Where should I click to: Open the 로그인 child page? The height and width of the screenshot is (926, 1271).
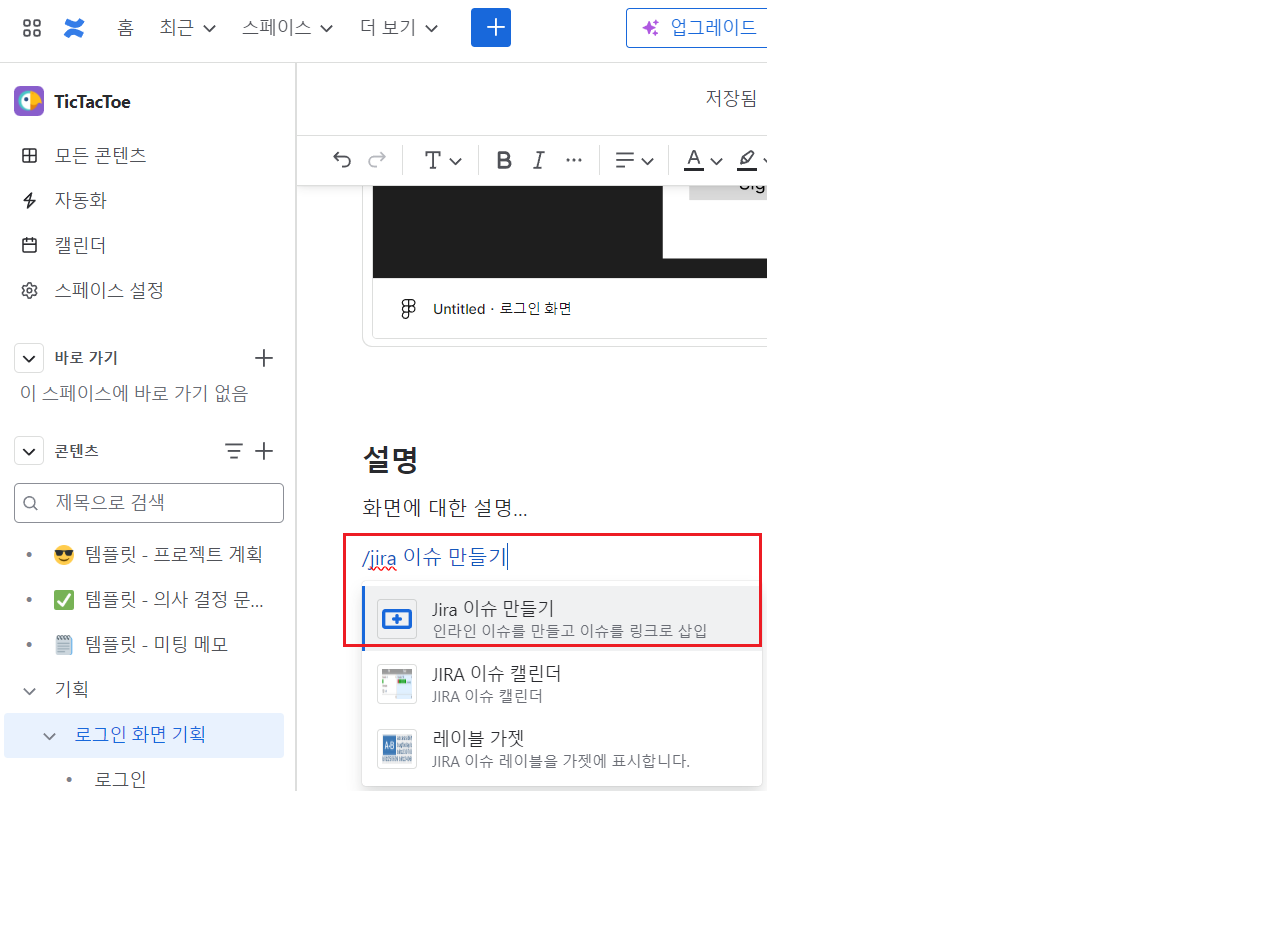(120, 779)
